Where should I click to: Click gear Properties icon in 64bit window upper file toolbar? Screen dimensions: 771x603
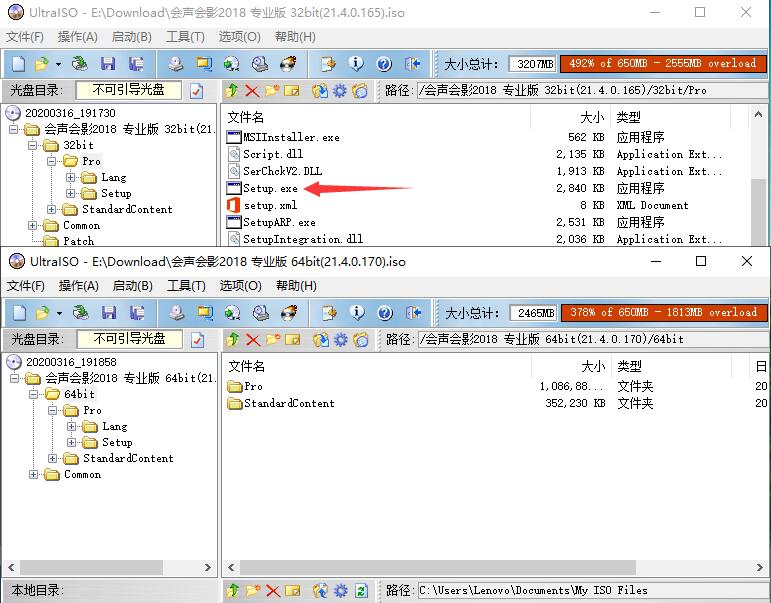pos(340,339)
